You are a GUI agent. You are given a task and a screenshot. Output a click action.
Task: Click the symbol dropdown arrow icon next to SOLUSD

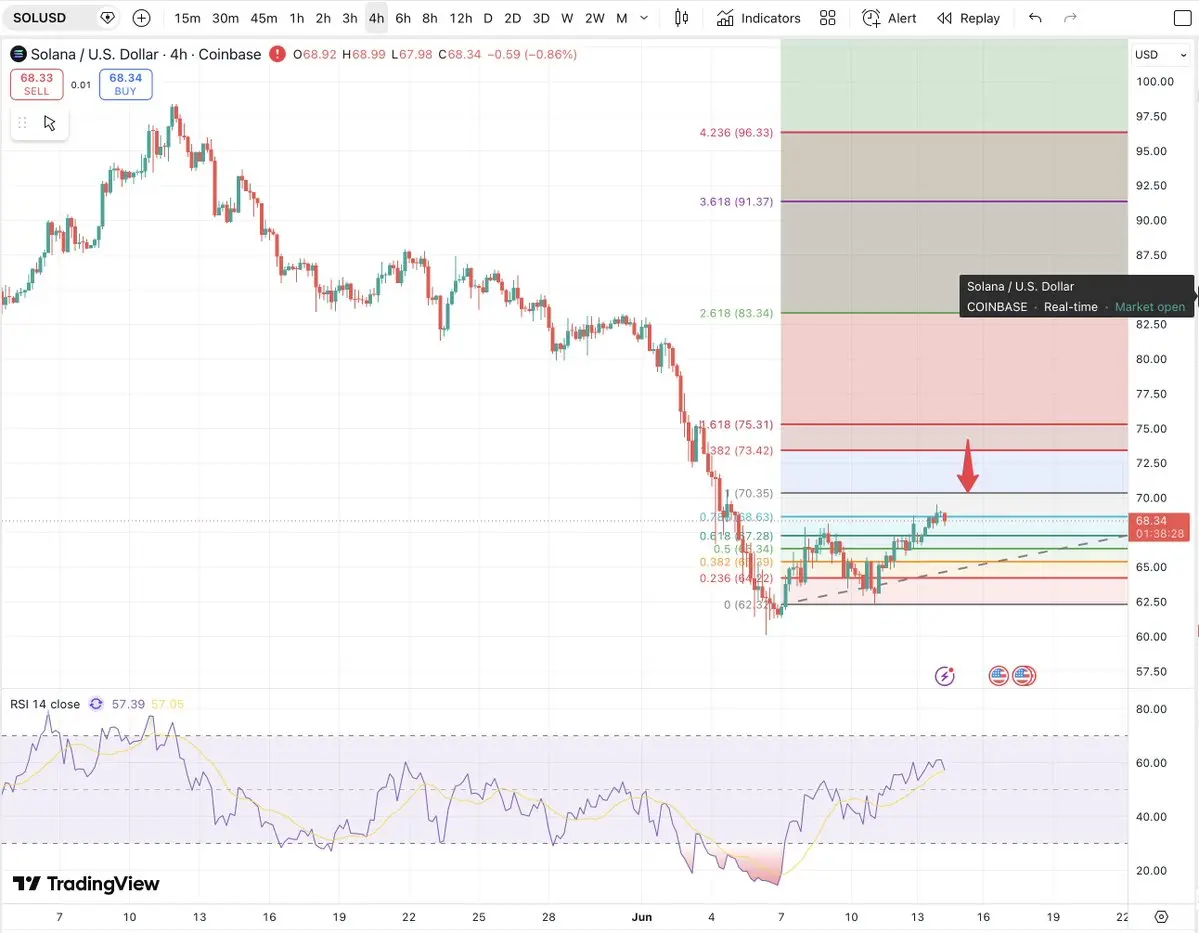pyautogui.click(x=108, y=18)
